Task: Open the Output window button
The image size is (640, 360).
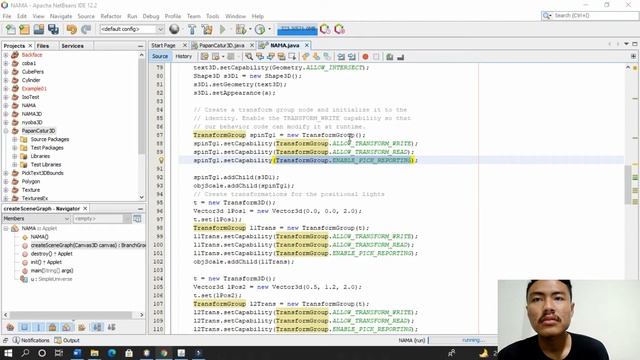Action: pos(67,340)
